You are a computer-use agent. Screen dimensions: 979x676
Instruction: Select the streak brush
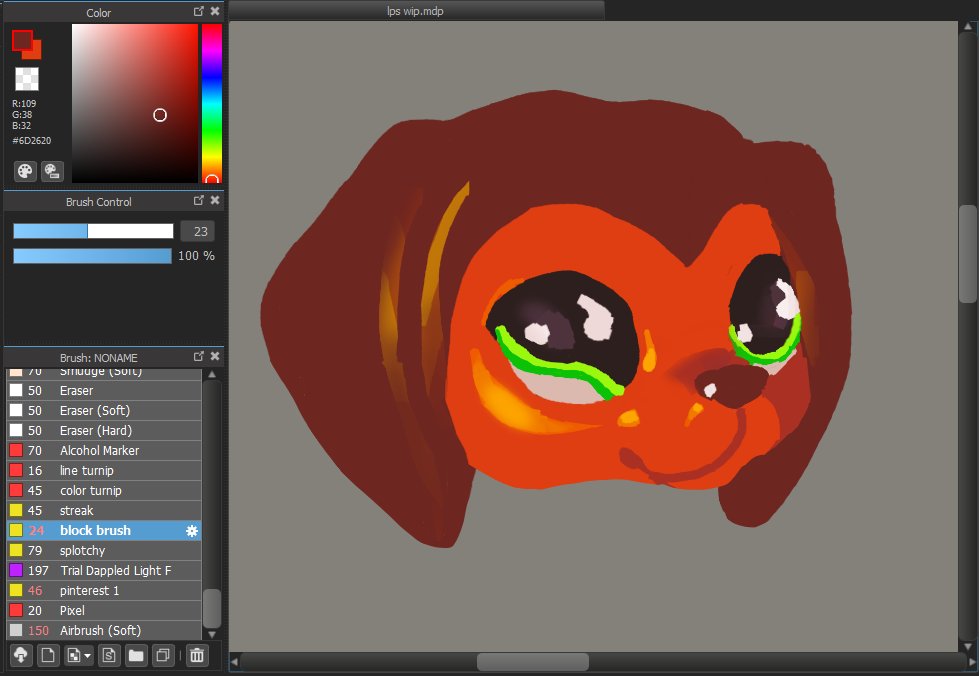click(x=104, y=511)
